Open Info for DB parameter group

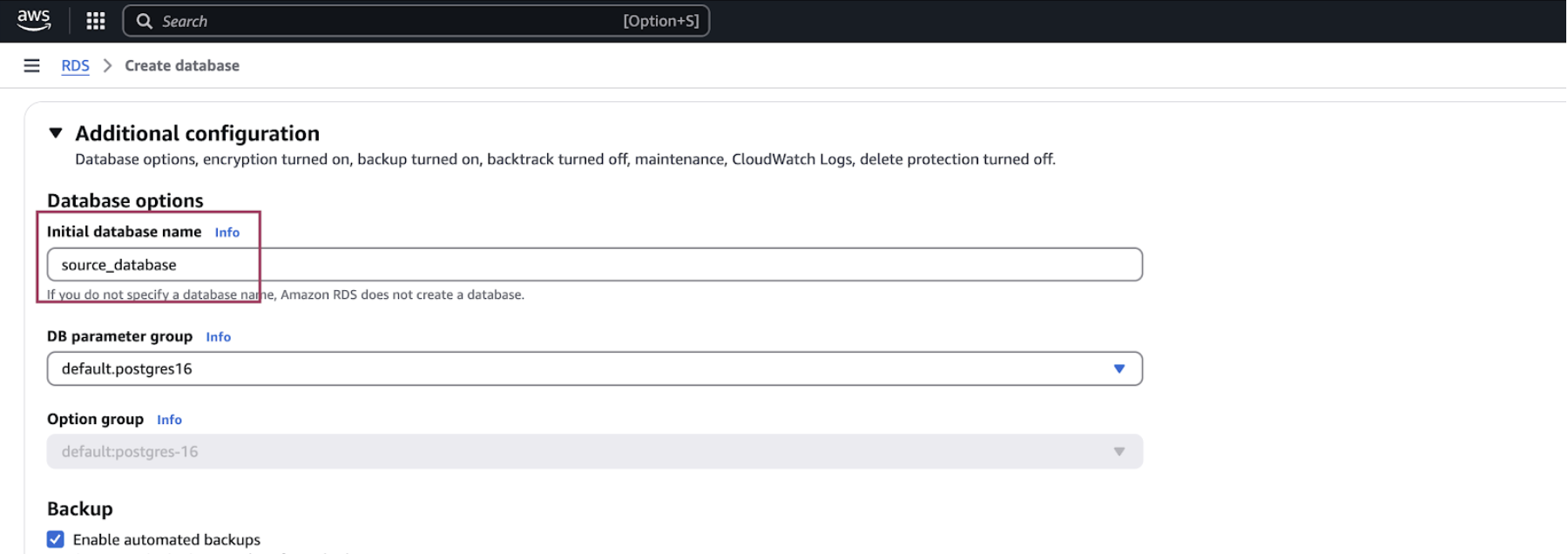click(x=219, y=337)
